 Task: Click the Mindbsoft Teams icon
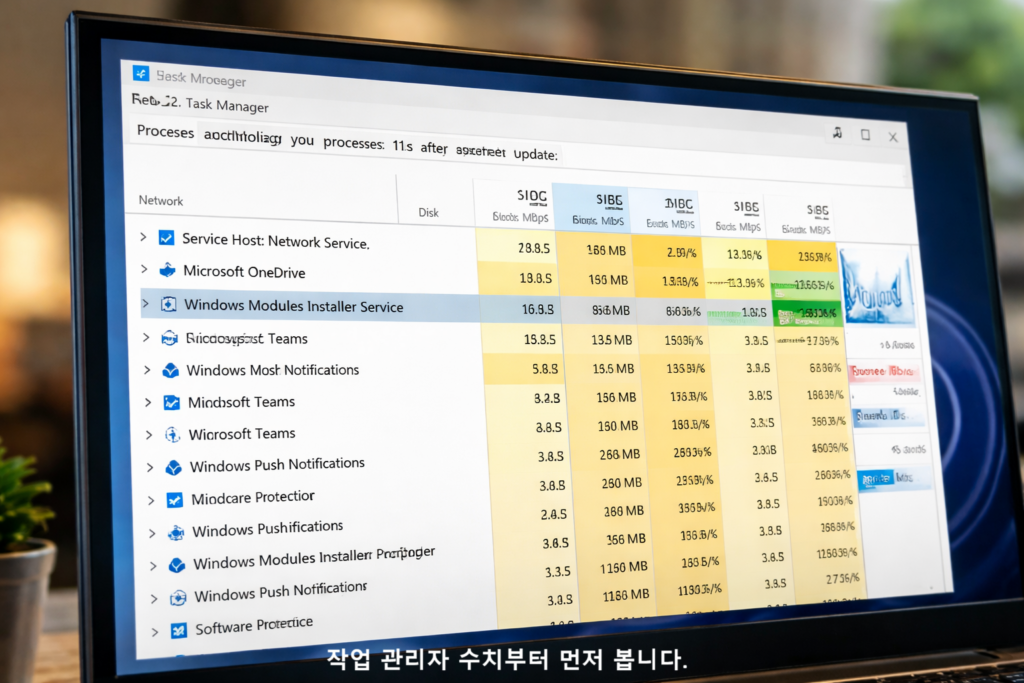coord(172,402)
